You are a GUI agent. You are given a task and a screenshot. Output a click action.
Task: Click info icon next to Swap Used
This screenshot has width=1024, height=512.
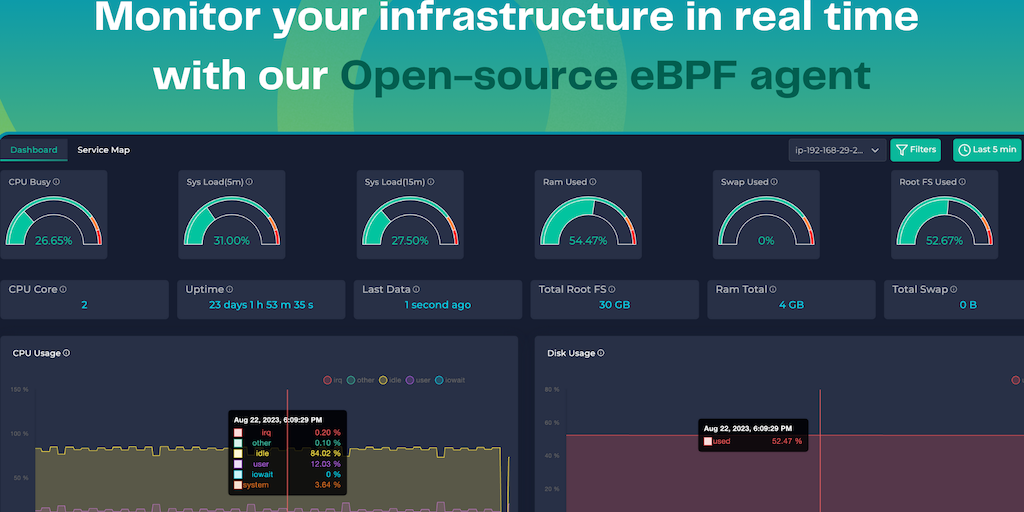tap(774, 182)
